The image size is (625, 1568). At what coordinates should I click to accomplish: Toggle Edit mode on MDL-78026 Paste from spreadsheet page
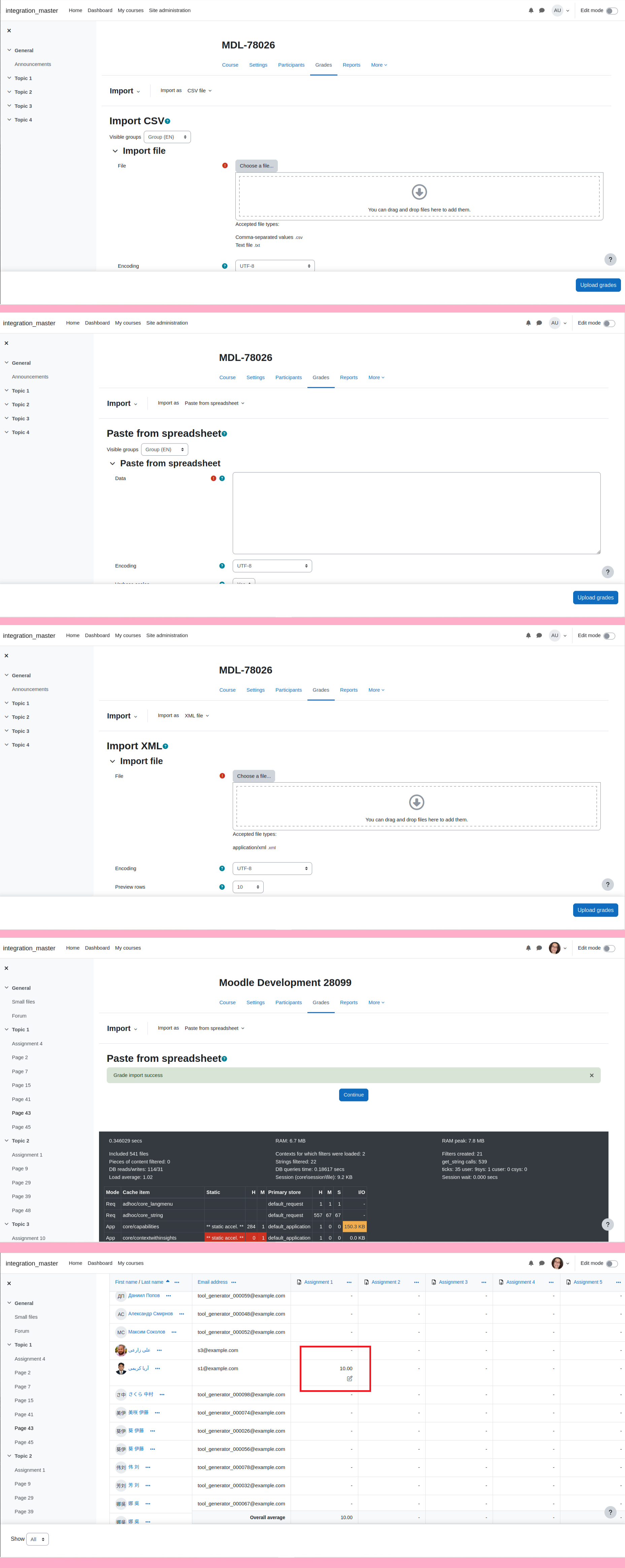pyautogui.click(x=609, y=323)
